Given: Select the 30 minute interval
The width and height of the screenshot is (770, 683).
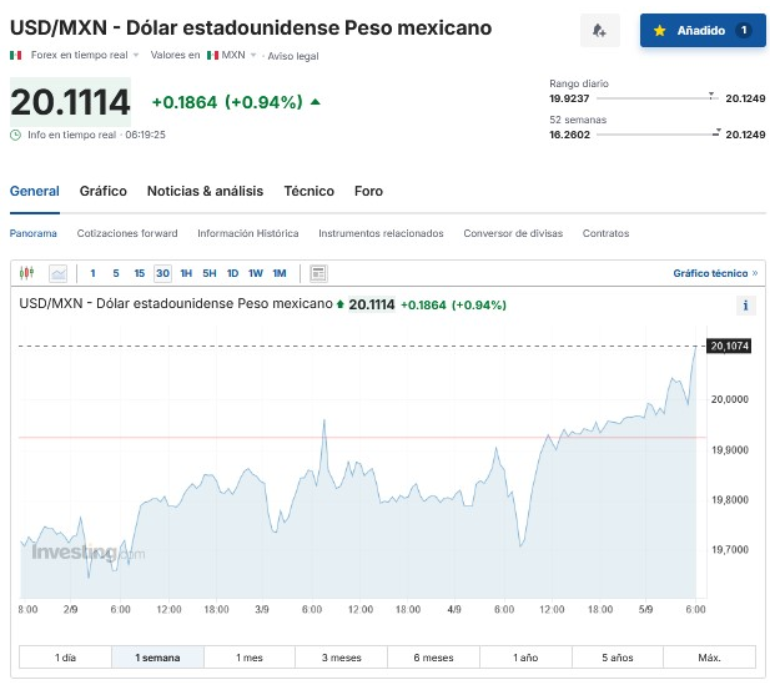Looking at the screenshot, I should click(162, 273).
